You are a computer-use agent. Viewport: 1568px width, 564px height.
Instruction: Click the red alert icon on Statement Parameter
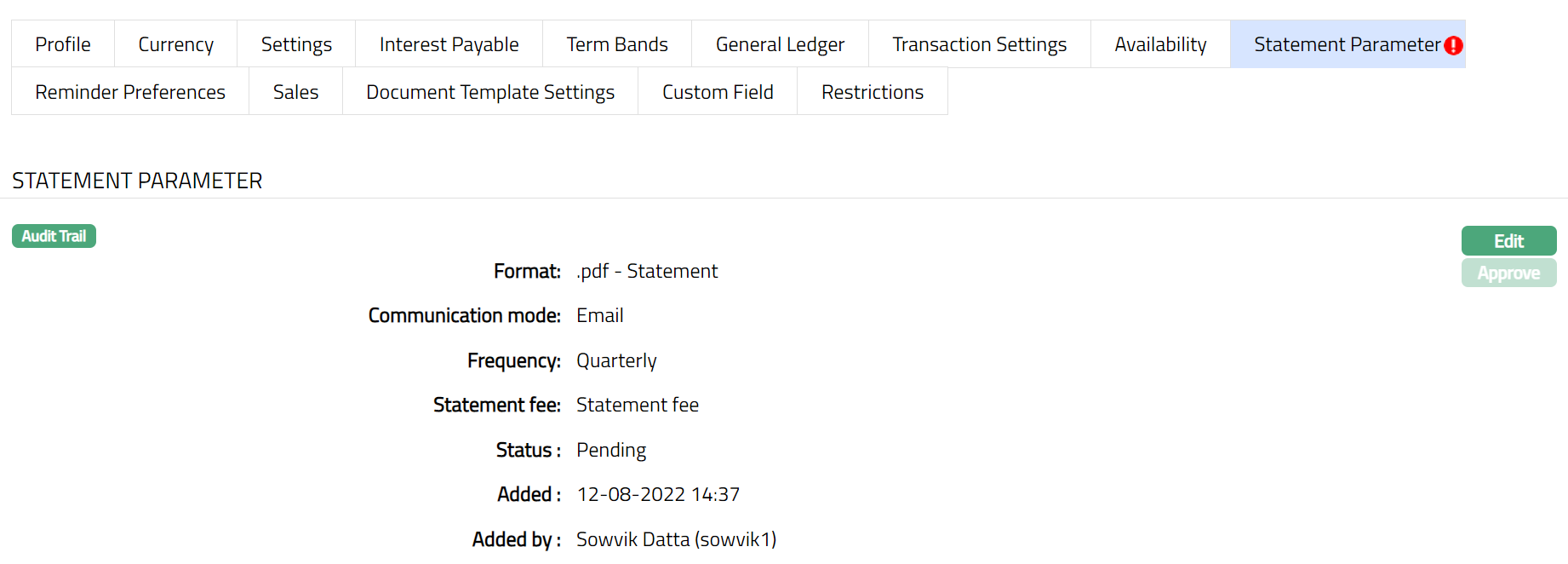tap(1453, 45)
